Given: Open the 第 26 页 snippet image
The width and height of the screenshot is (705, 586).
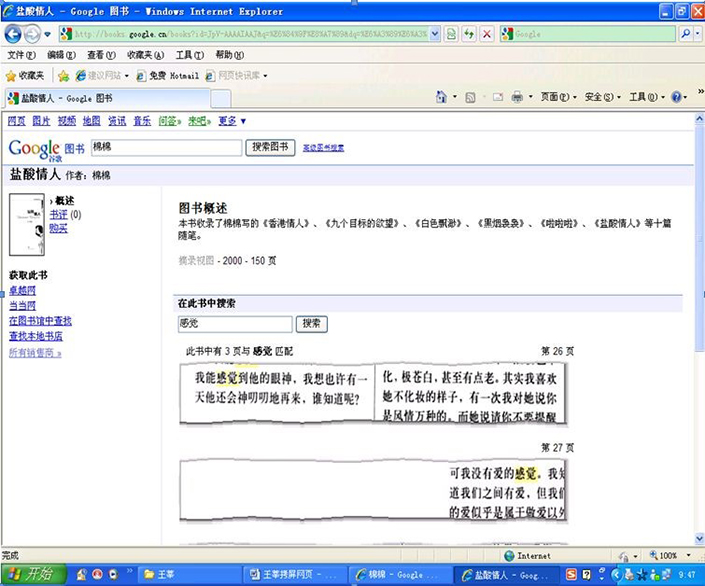Looking at the screenshot, I should (373, 393).
